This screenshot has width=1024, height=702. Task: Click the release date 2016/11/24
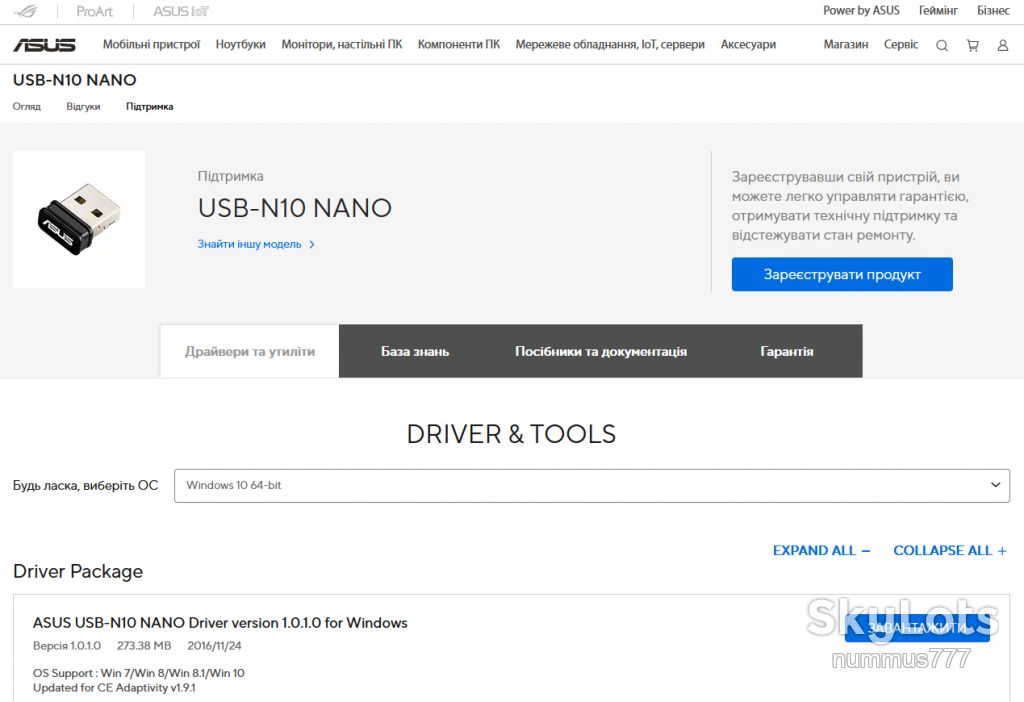click(x=214, y=646)
